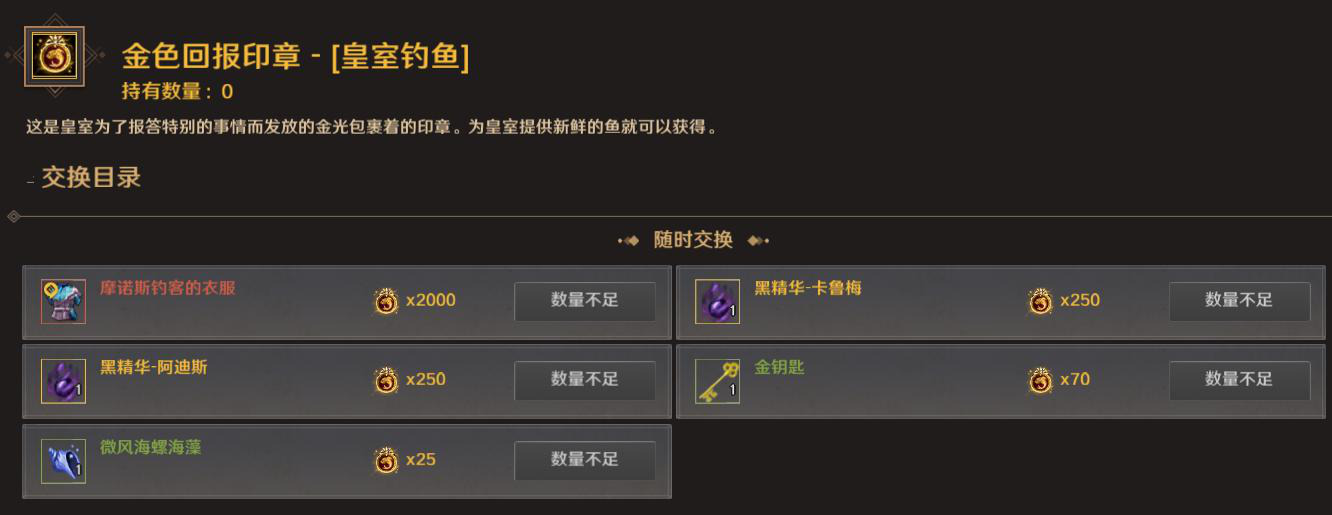Open the 金钥匙 item name link
Viewport: 1332px width, 515px height.
click(779, 368)
